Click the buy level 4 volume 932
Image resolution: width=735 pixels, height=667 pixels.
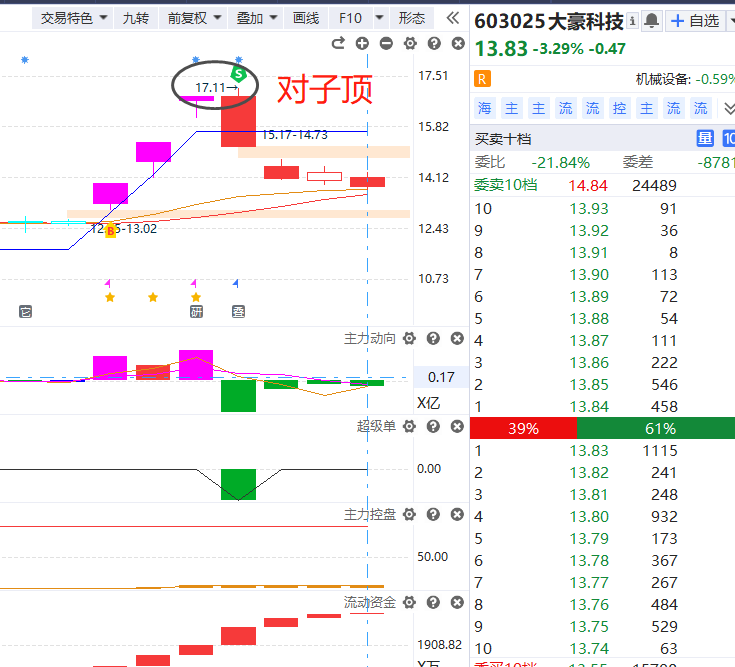click(x=664, y=517)
